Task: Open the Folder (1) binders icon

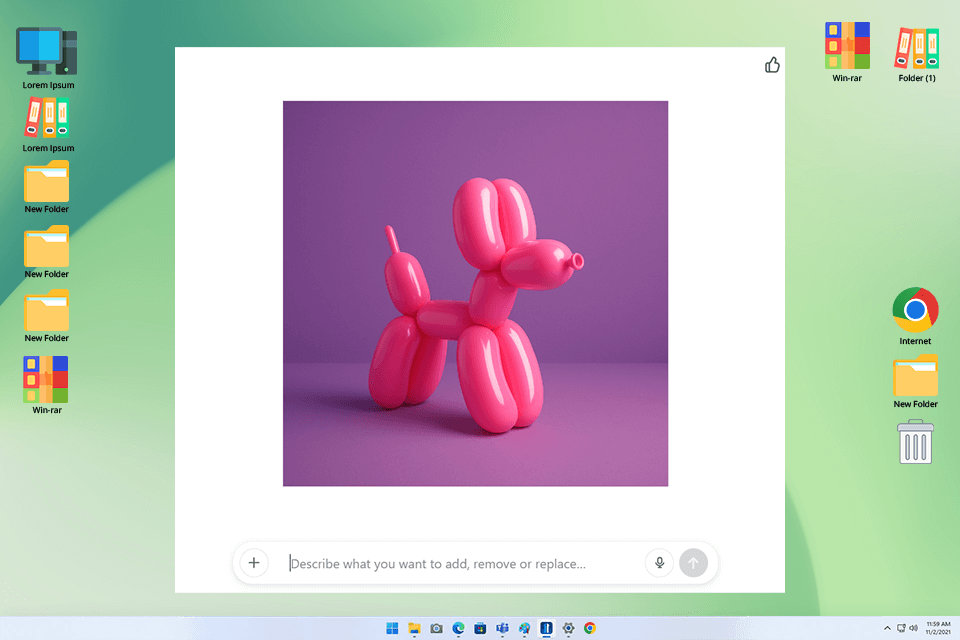Action: tap(917, 54)
